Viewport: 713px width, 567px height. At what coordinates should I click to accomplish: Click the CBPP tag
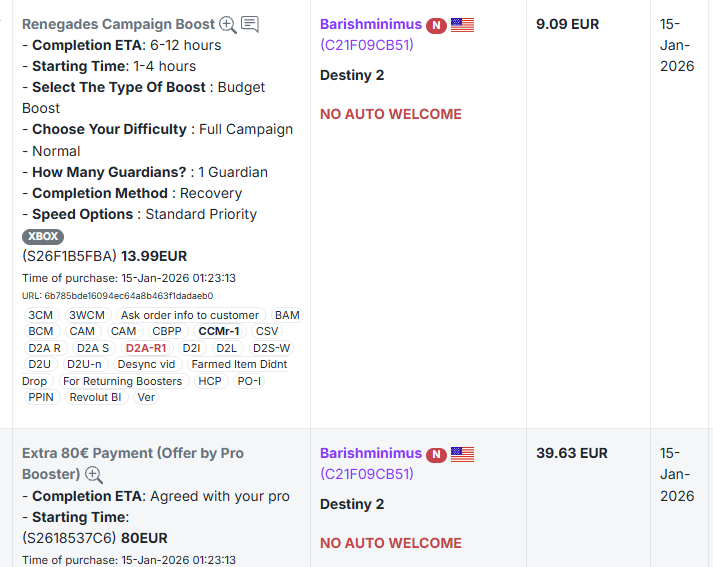pos(167,331)
